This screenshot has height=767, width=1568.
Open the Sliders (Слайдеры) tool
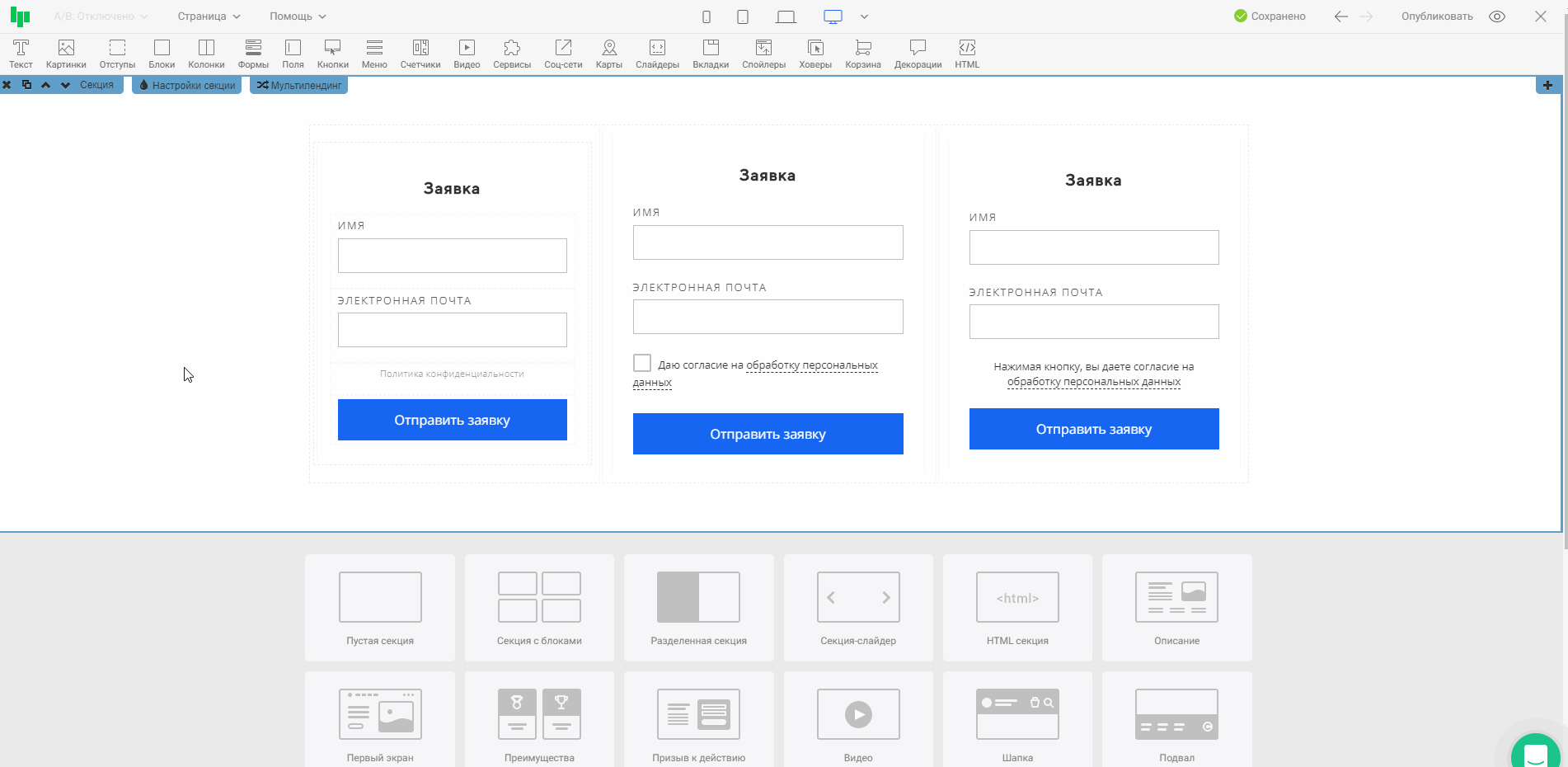coord(657,54)
